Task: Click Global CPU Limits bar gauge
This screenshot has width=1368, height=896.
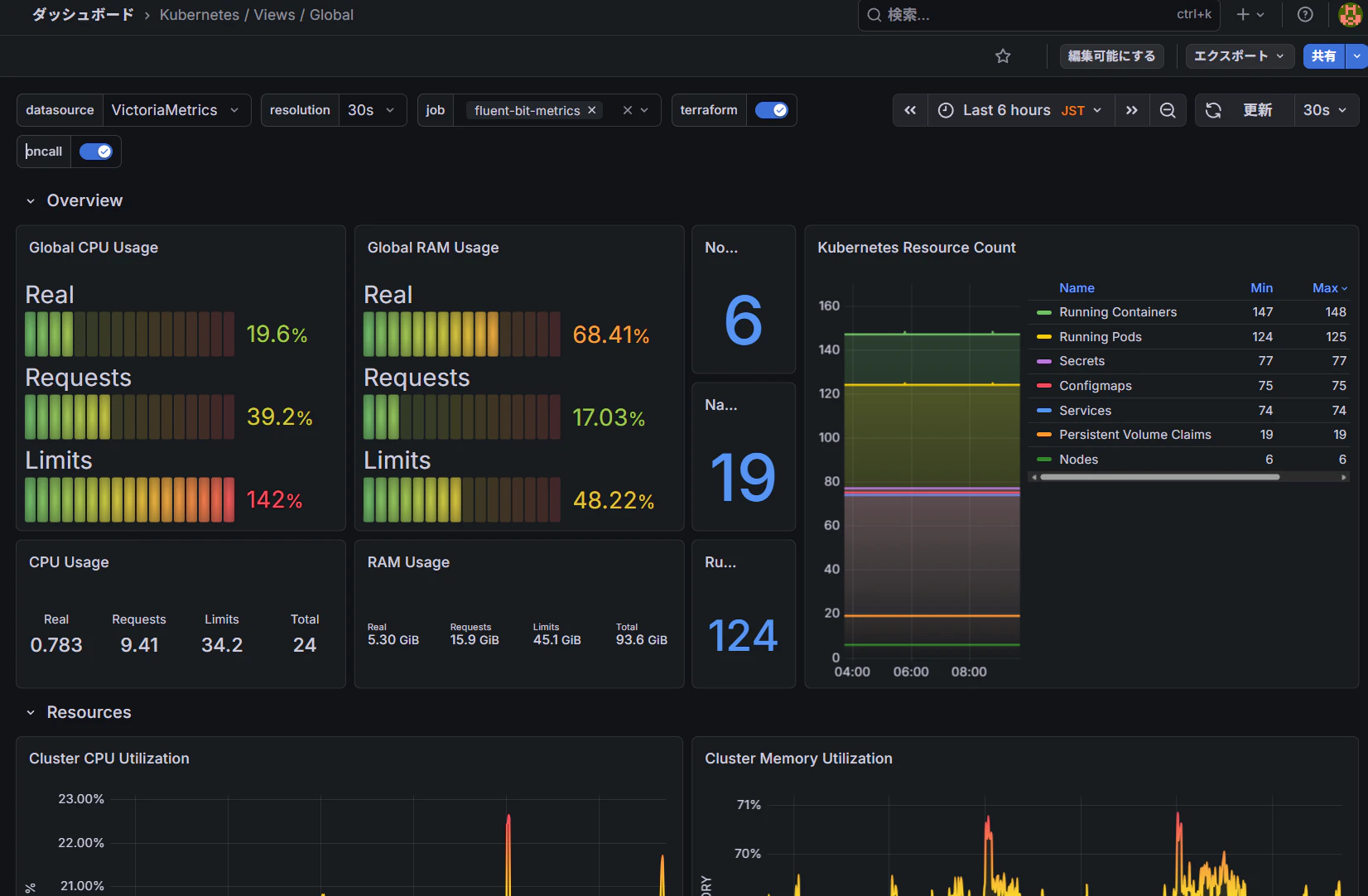Action: coord(129,499)
